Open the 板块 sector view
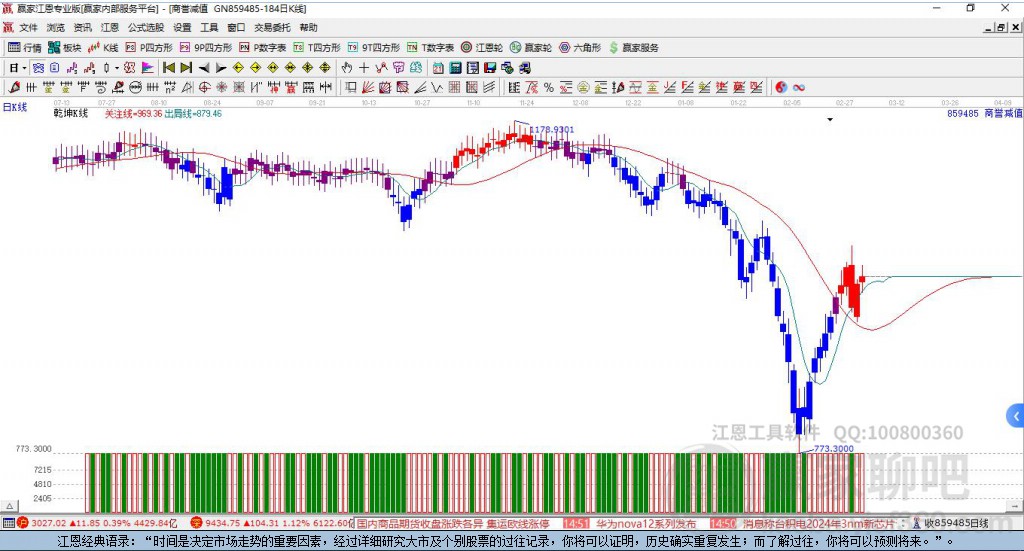 65,48
